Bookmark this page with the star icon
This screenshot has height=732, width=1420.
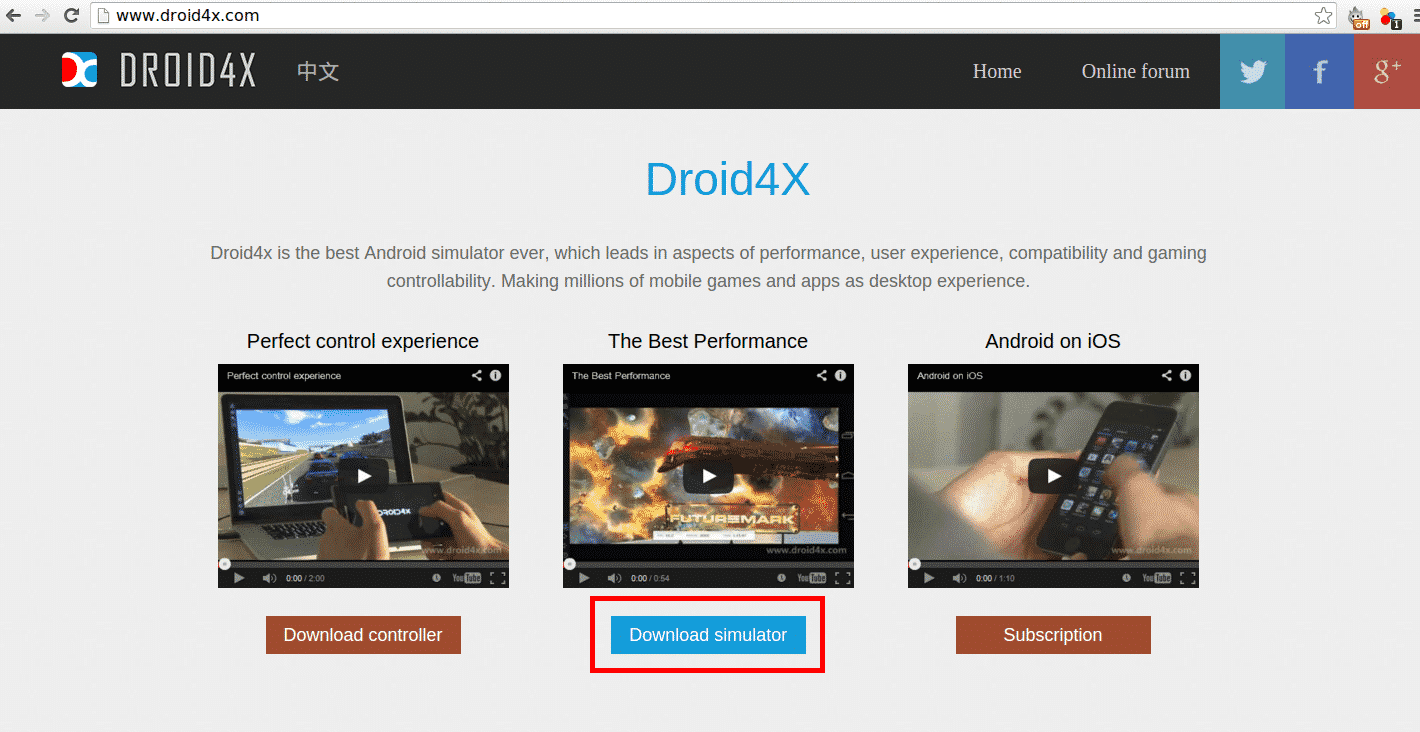pyautogui.click(x=1323, y=16)
